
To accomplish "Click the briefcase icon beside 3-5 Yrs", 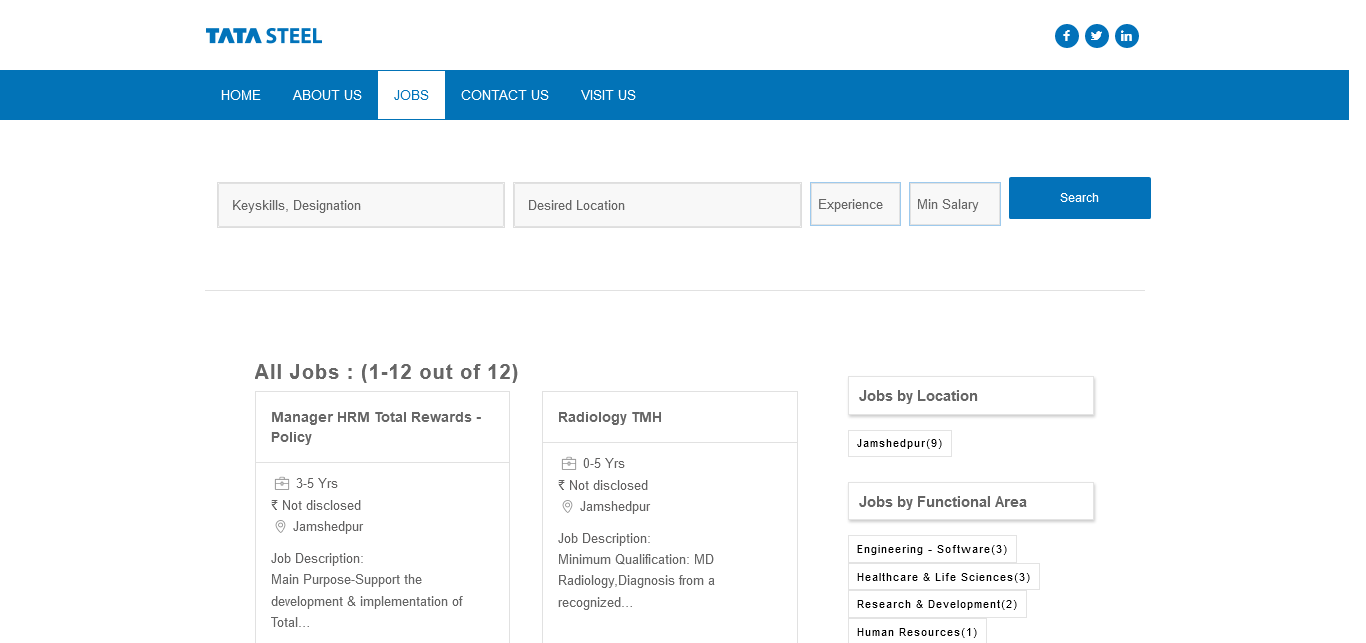I will pyautogui.click(x=282, y=484).
